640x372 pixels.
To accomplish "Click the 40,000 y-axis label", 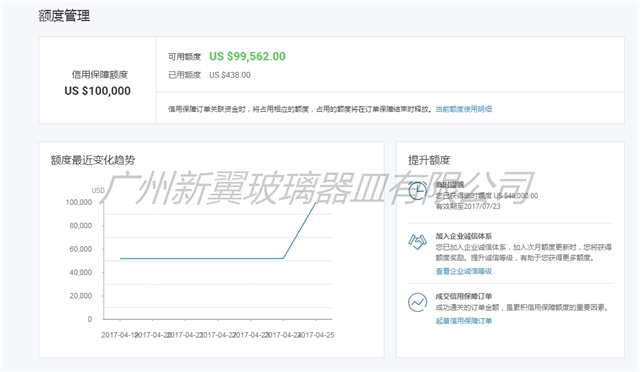I will point(80,272).
